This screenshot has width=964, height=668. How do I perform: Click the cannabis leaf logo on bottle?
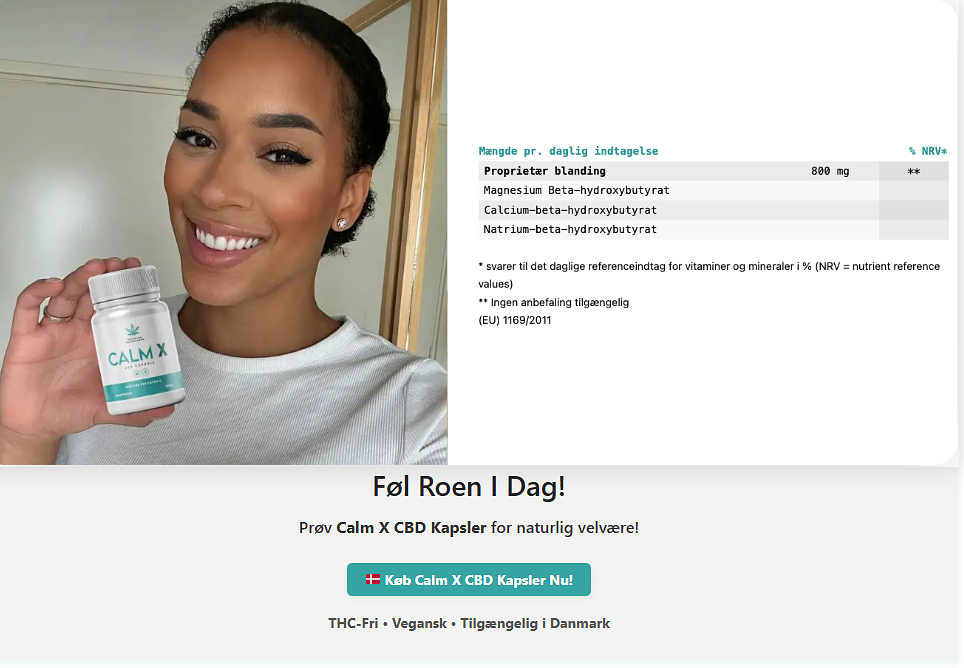pyautogui.click(x=132, y=331)
